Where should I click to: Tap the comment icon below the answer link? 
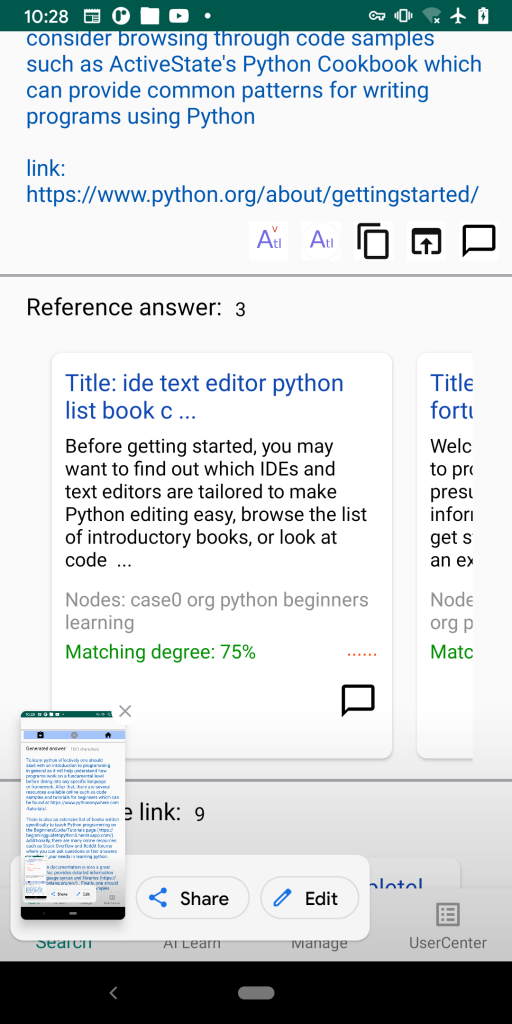pyautogui.click(x=479, y=241)
